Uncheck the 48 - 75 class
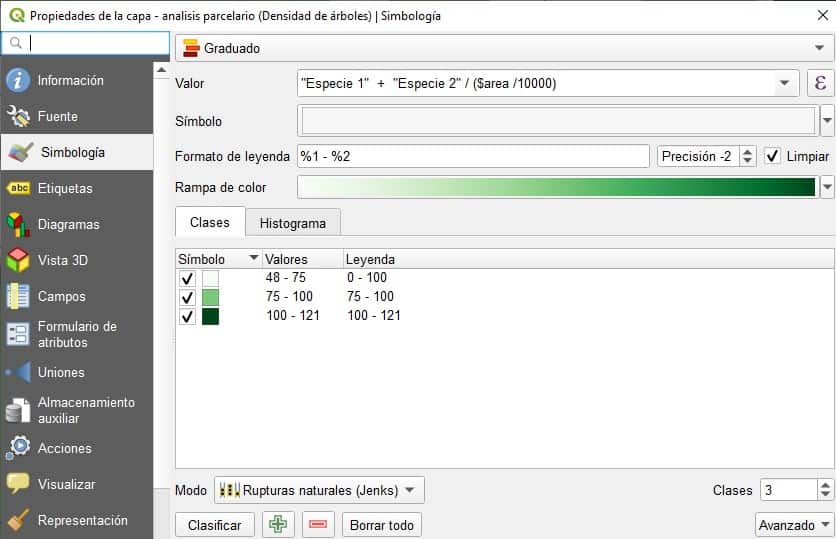 187,278
